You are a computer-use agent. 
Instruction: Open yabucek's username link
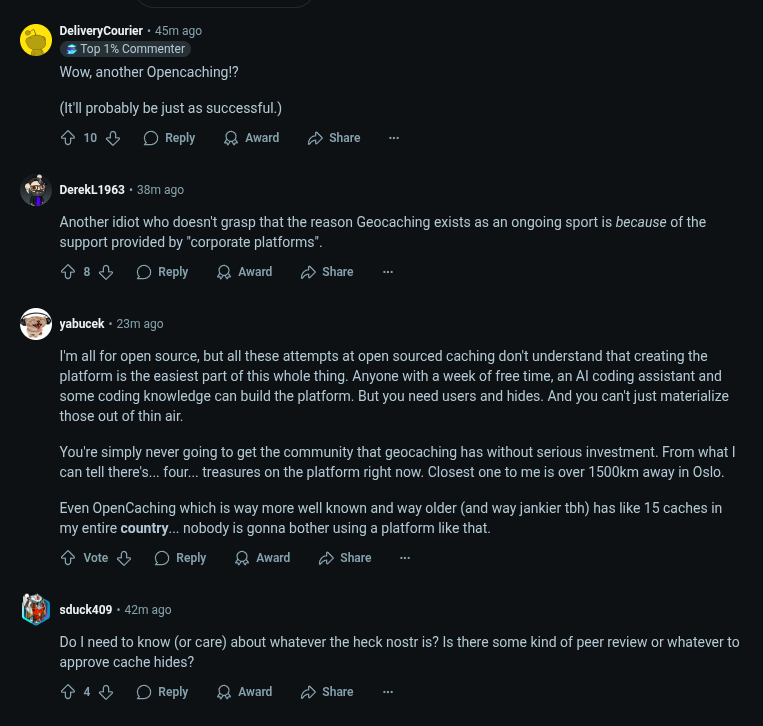coord(82,324)
